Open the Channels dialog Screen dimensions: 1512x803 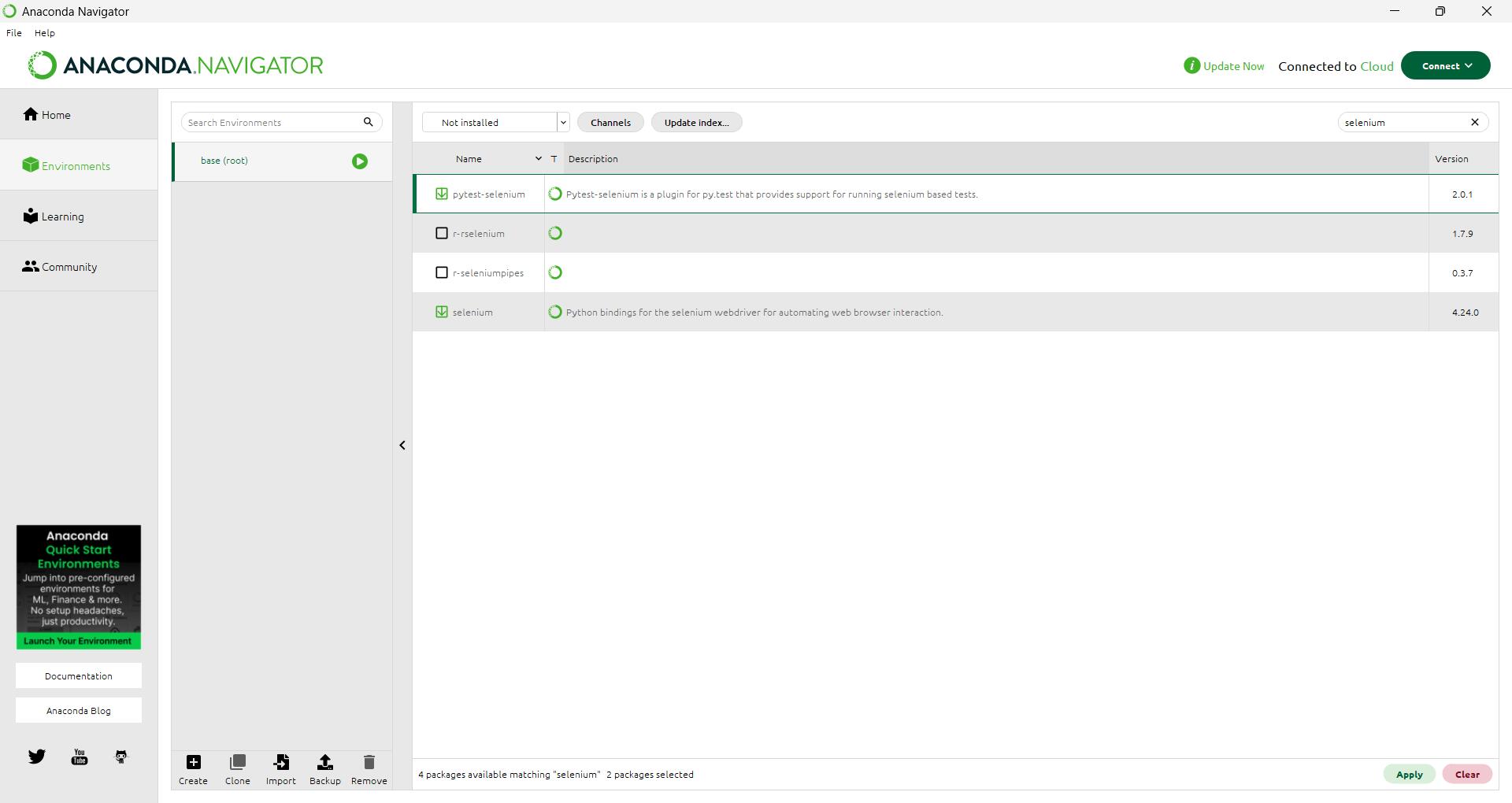tap(610, 122)
